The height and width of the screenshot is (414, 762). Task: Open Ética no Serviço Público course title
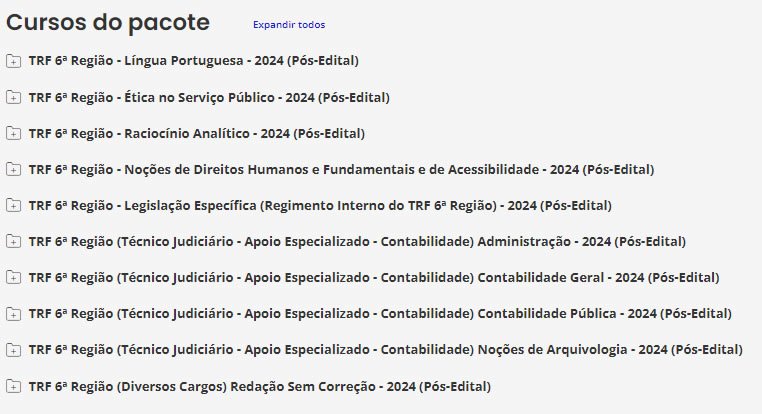[209, 97]
